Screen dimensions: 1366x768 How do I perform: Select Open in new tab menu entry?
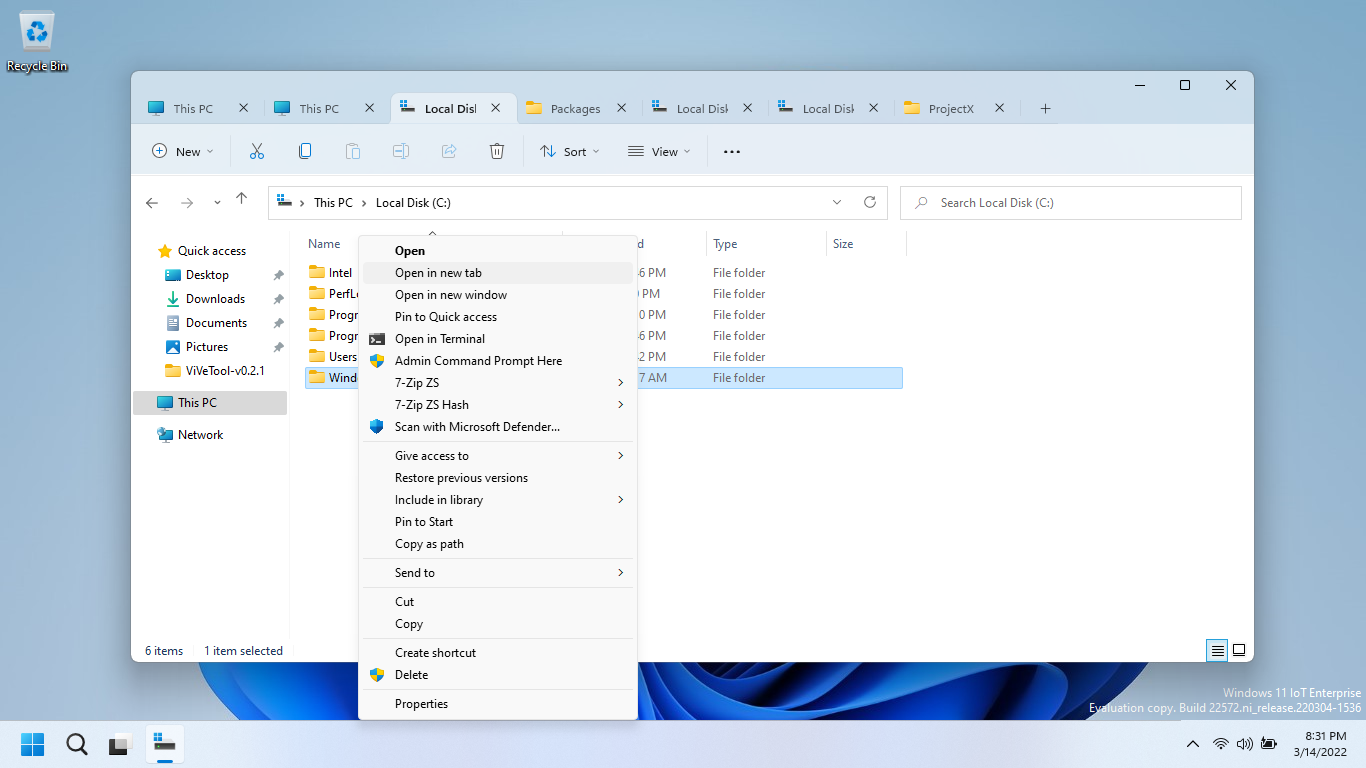498,273
